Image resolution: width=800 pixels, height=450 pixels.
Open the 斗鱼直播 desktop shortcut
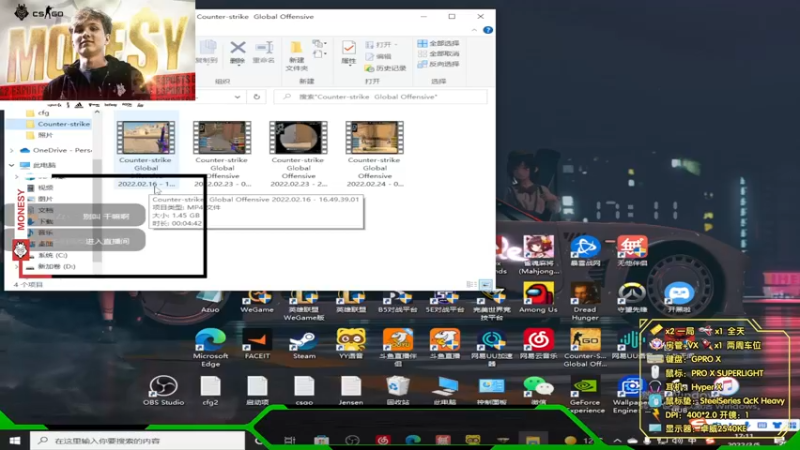444,344
